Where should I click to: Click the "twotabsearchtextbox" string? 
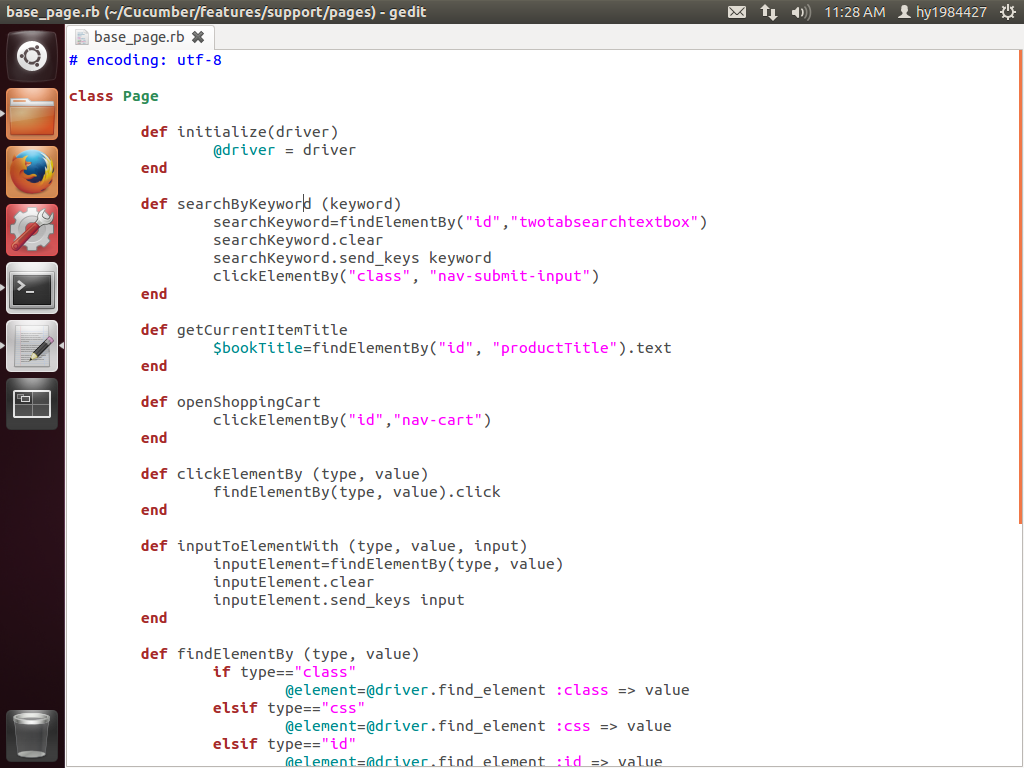coord(604,222)
